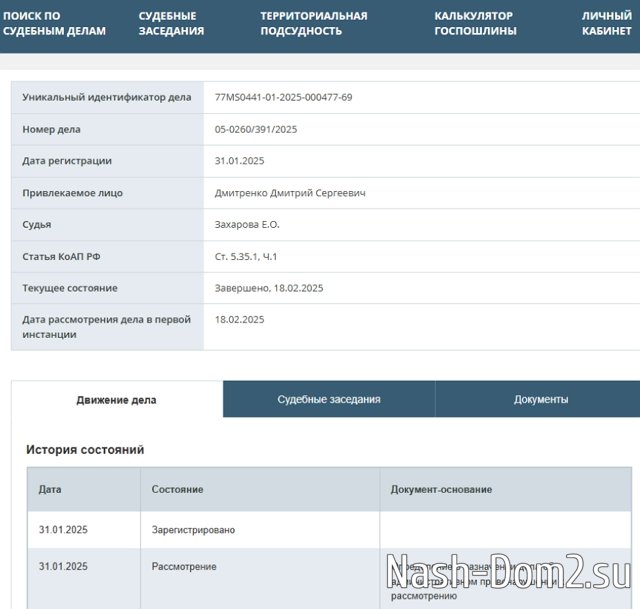
Task: Click the История состояний heading
Action: (85, 450)
